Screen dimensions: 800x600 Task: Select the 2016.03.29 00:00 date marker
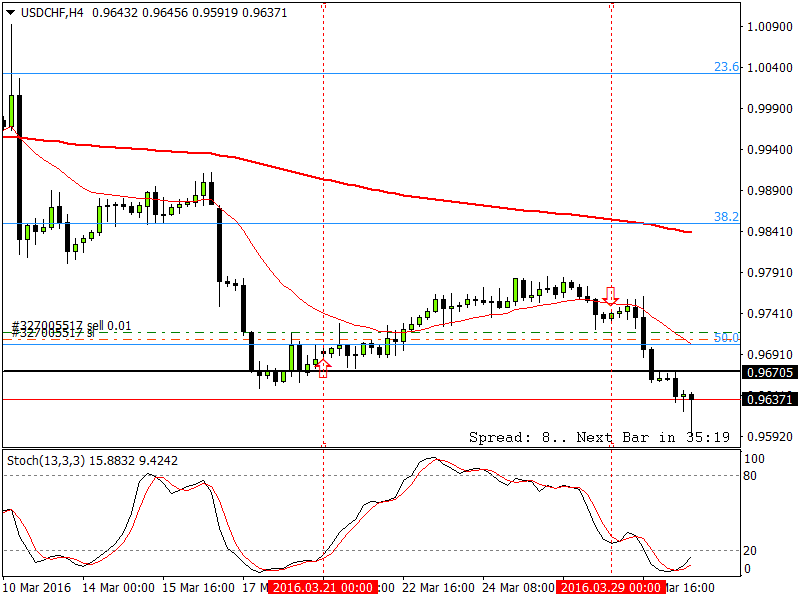click(611, 588)
